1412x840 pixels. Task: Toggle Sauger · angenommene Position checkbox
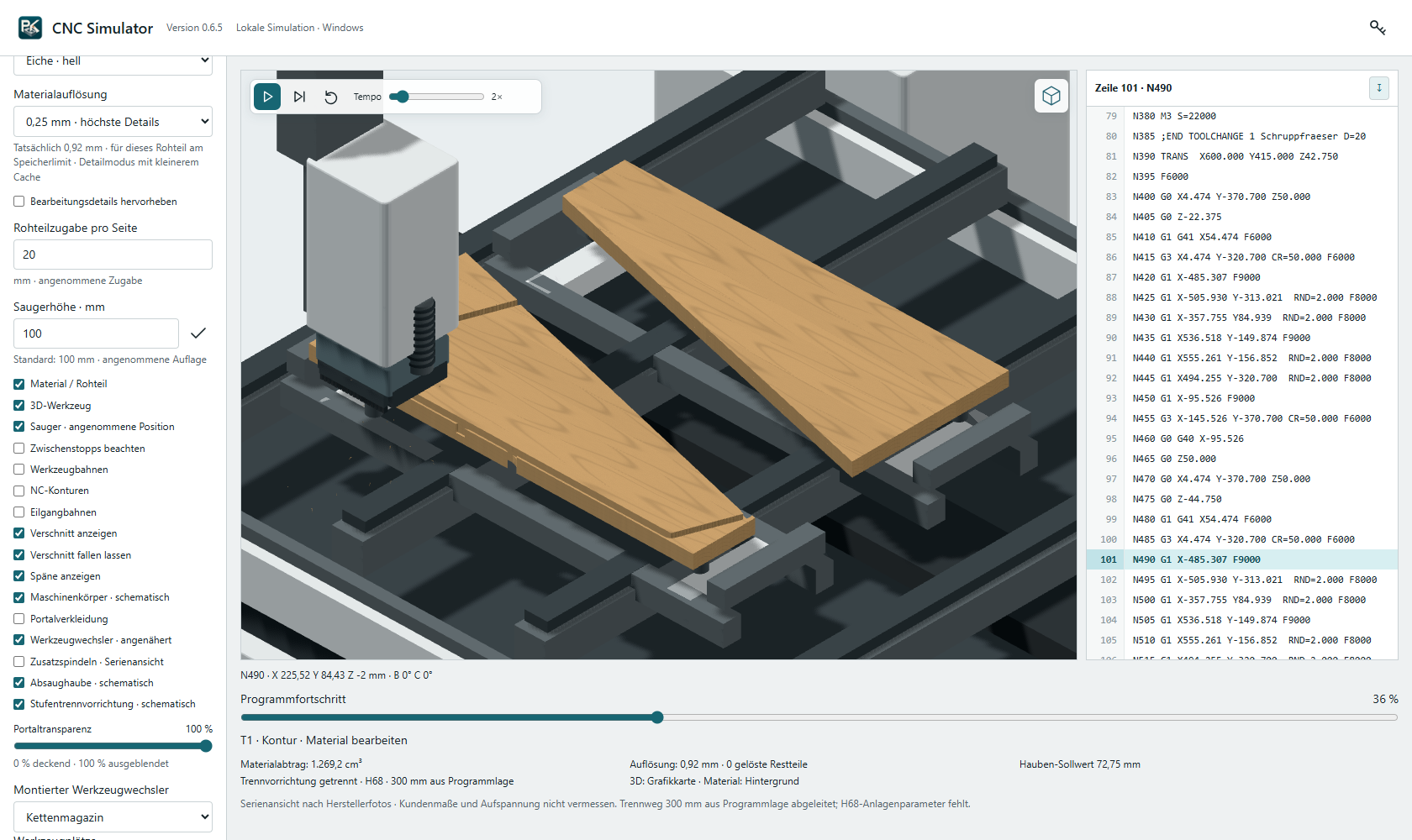(x=18, y=427)
